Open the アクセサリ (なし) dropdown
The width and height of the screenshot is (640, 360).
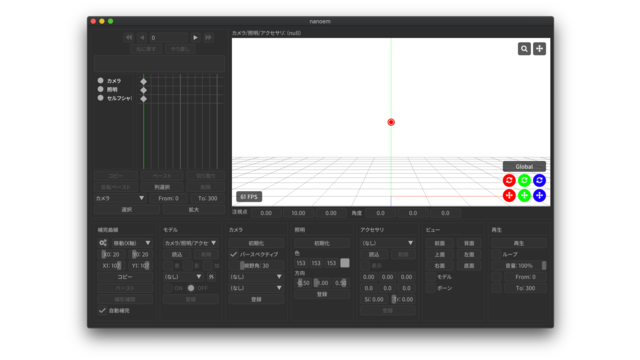[387, 243]
